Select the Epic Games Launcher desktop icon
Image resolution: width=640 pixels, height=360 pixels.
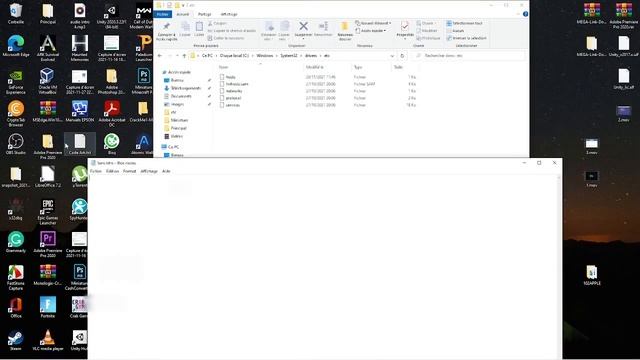(47, 212)
